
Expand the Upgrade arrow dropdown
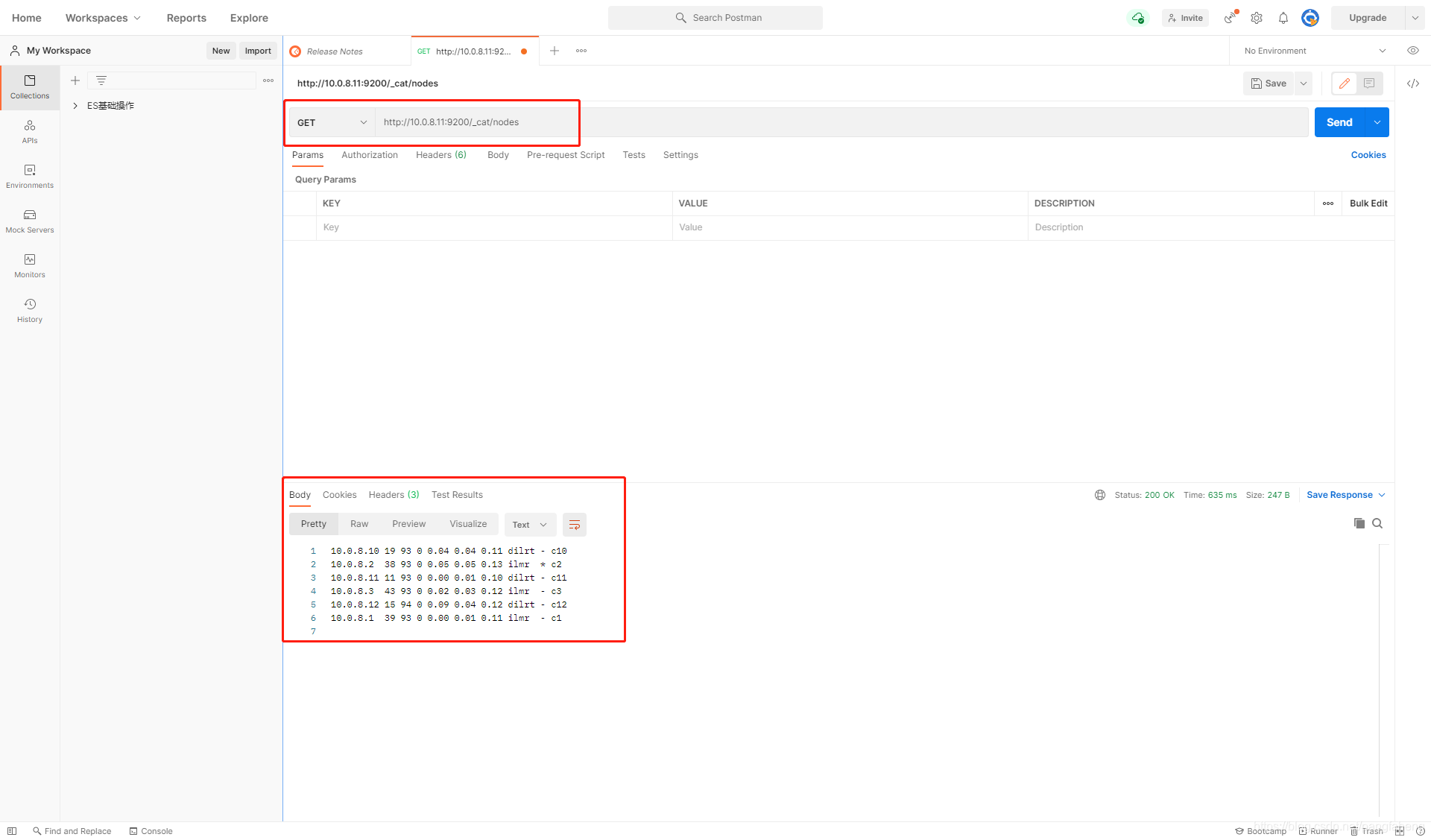pos(1415,18)
